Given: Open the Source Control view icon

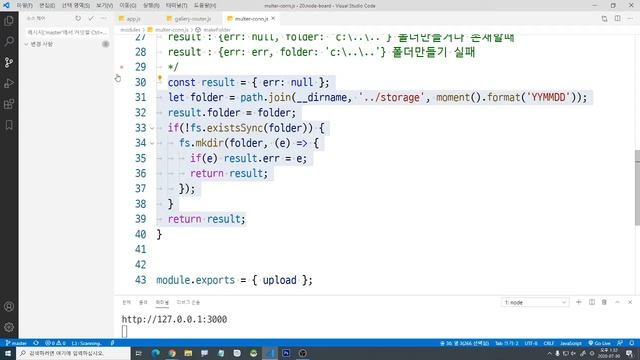Looking at the screenshot, I should (x=9, y=62).
